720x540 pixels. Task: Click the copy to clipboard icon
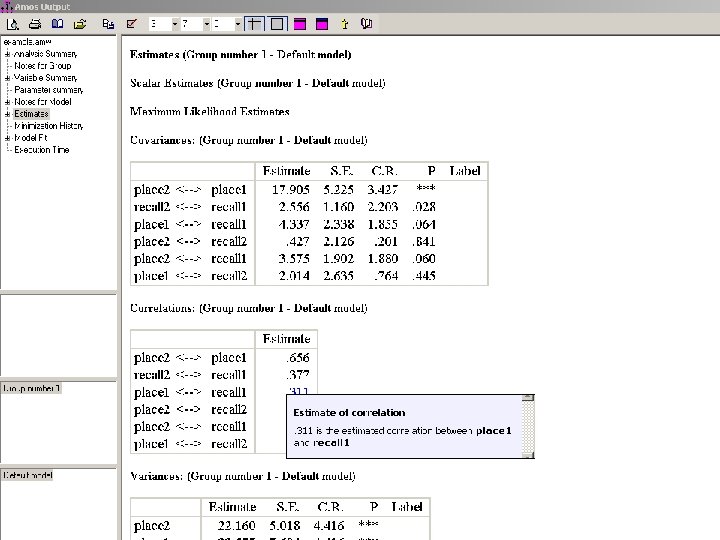pyautogui.click(x=108, y=24)
